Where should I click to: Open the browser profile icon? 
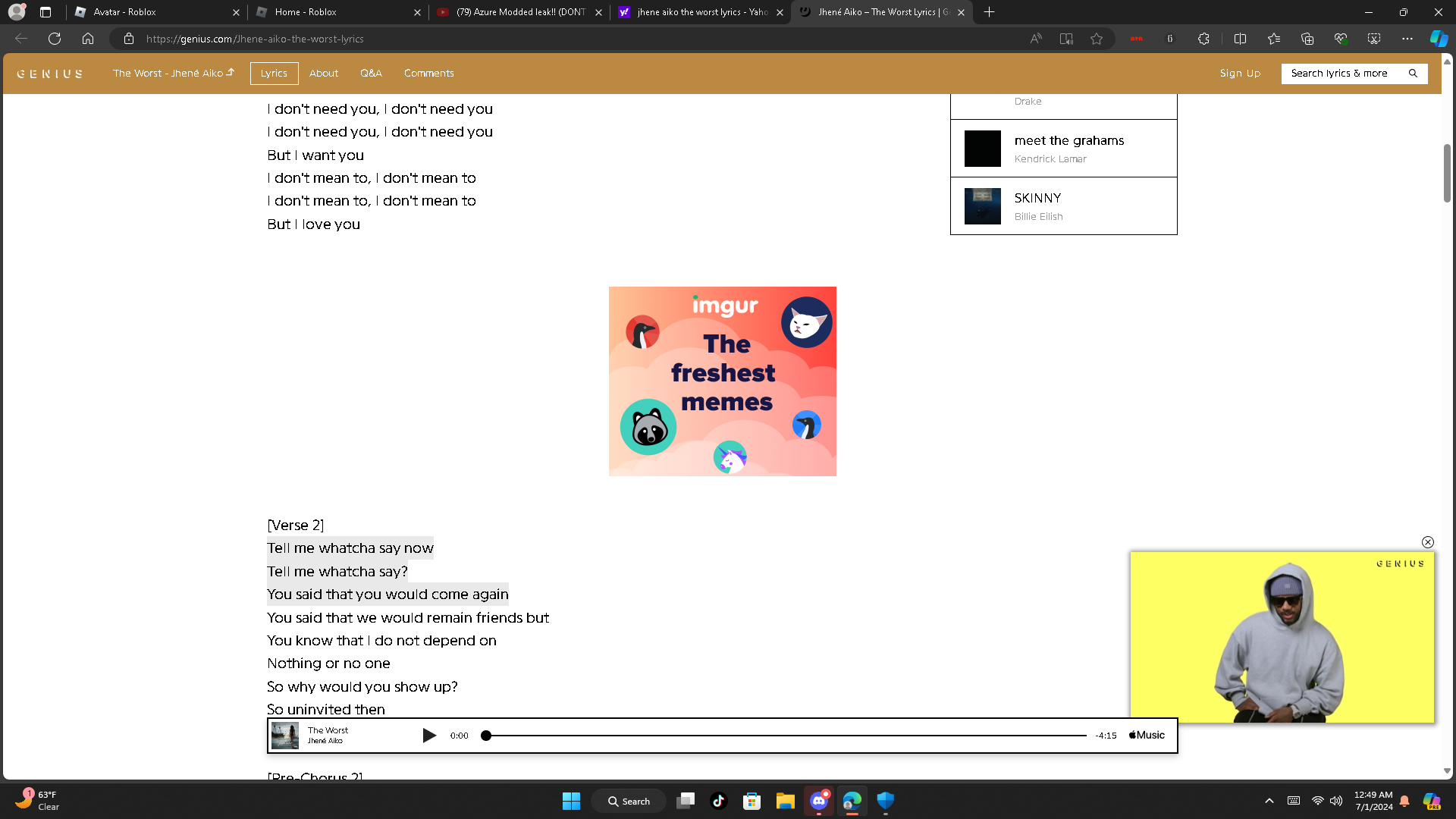pyautogui.click(x=17, y=12)
